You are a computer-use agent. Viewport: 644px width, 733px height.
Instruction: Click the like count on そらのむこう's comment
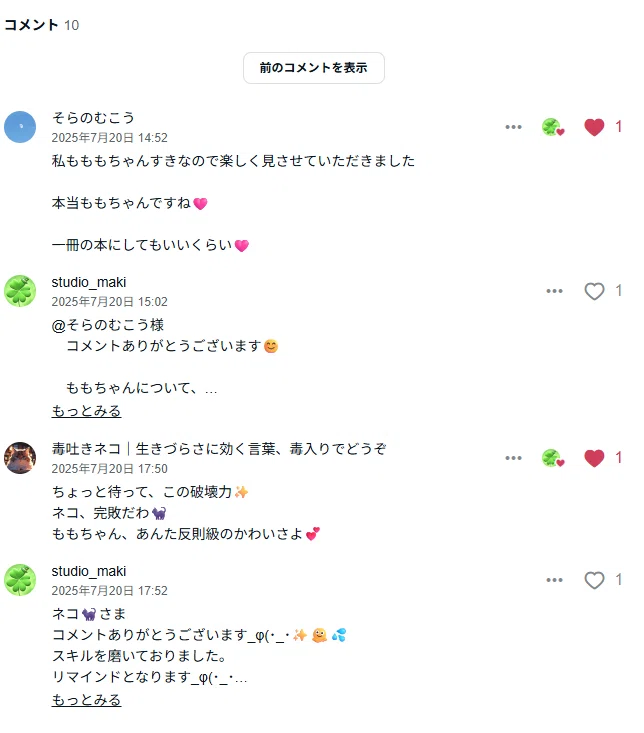618,127
